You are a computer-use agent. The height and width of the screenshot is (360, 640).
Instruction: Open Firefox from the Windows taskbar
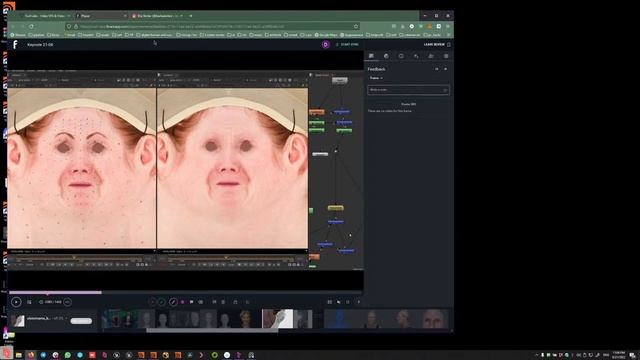click(x=31, y=355)
